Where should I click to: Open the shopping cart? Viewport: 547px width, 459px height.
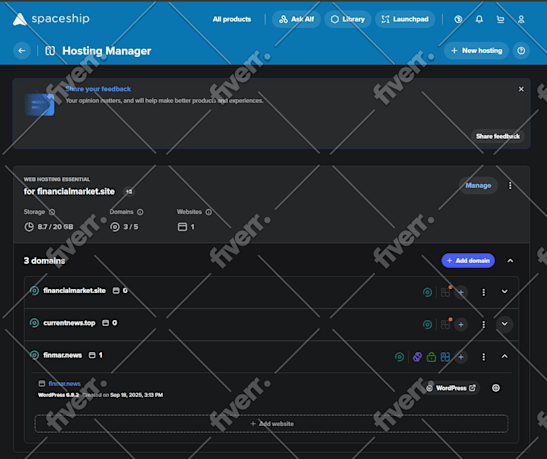(500, 19)
